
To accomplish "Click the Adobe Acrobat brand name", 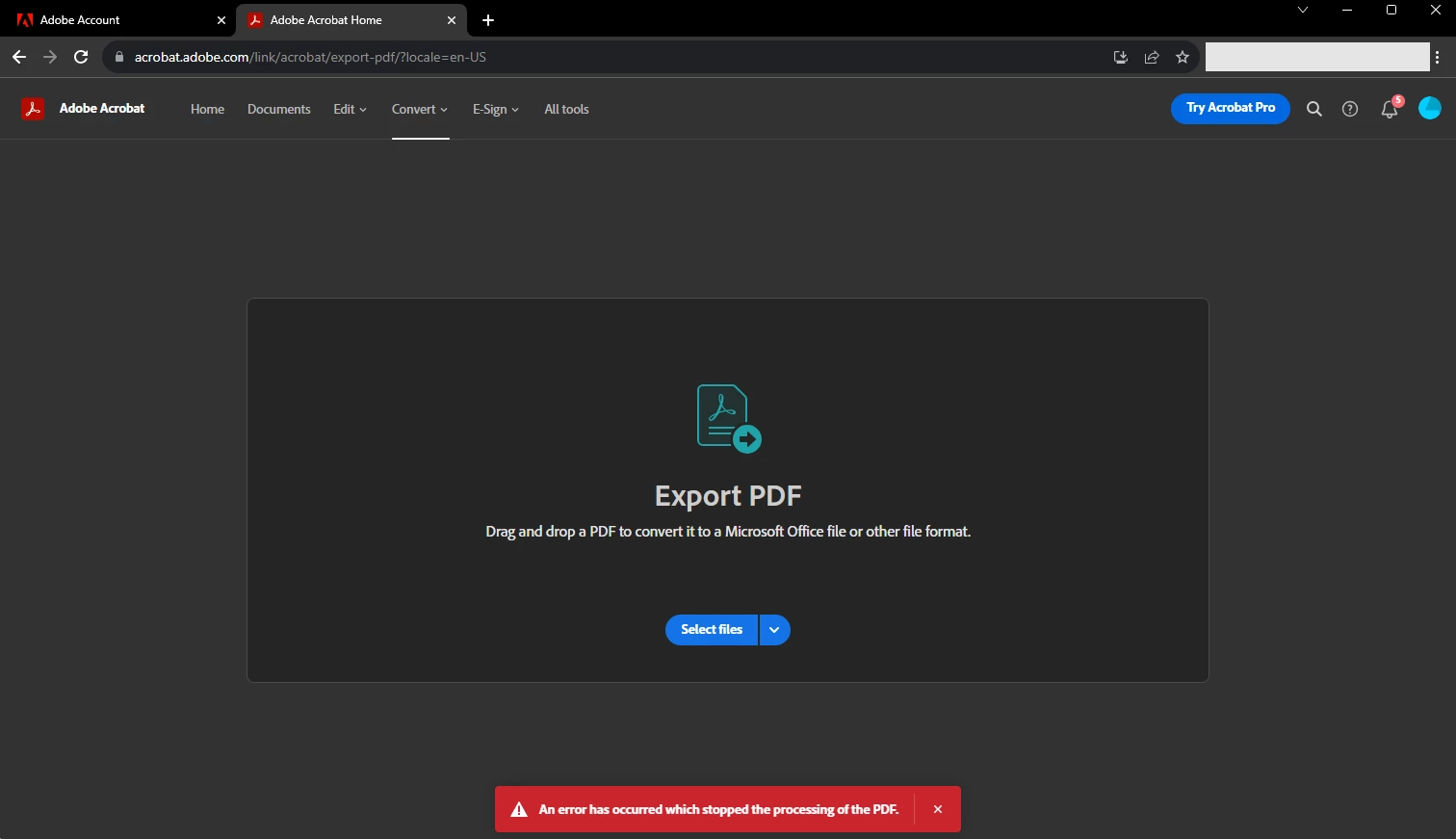I will (102, 109).
